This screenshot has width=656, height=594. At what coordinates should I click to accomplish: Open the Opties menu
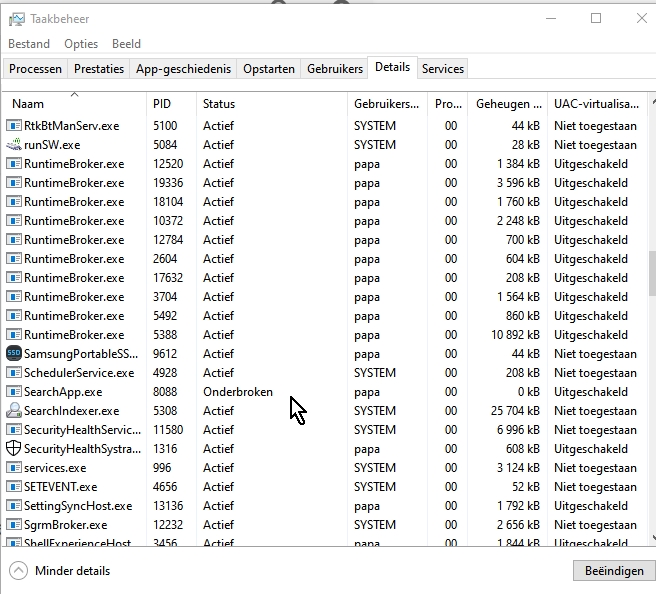click(81, 44)
